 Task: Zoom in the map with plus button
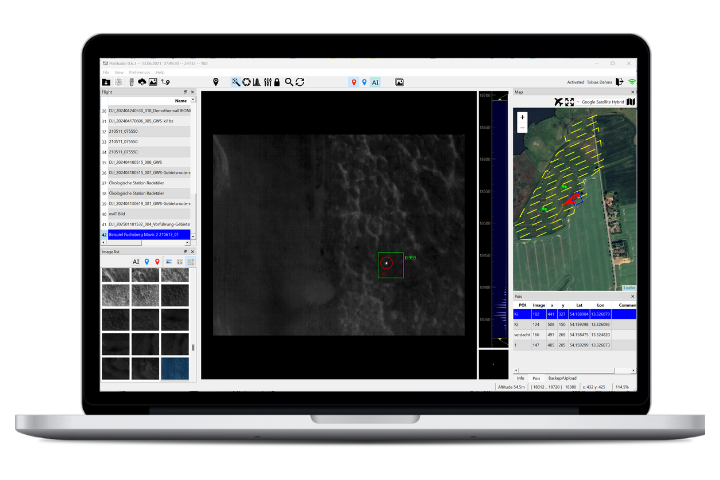[522, 117]
